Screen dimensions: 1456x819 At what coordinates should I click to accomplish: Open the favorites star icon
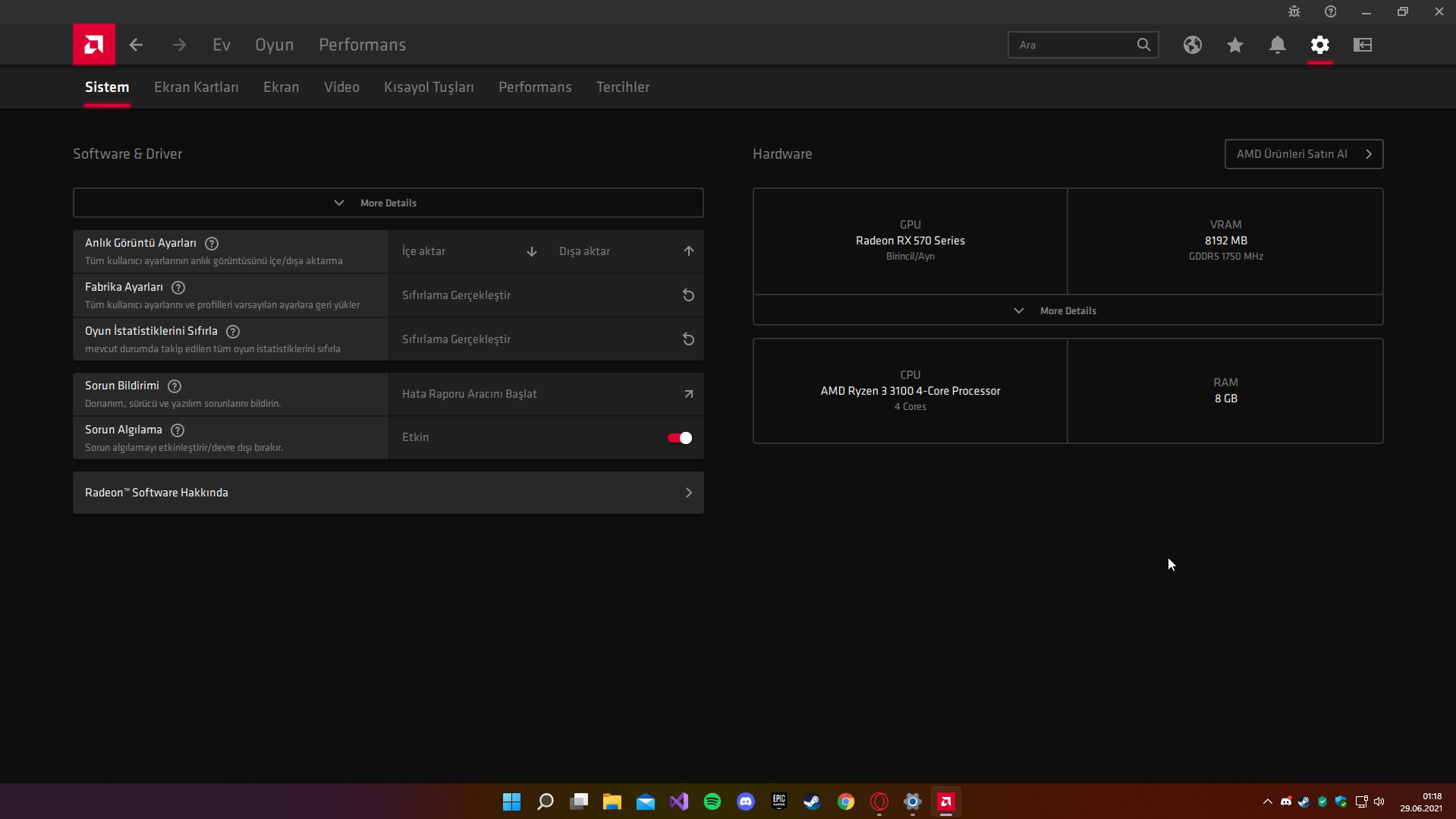coord(1235,45)
